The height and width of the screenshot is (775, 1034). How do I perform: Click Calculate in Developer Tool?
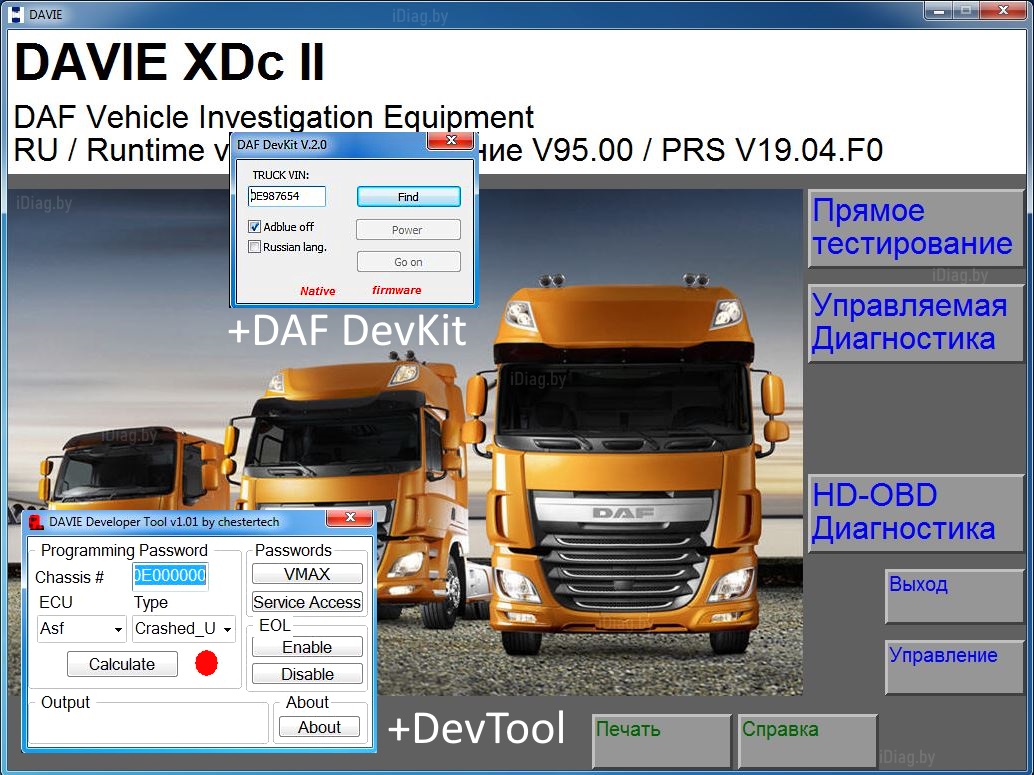(122, 664)
